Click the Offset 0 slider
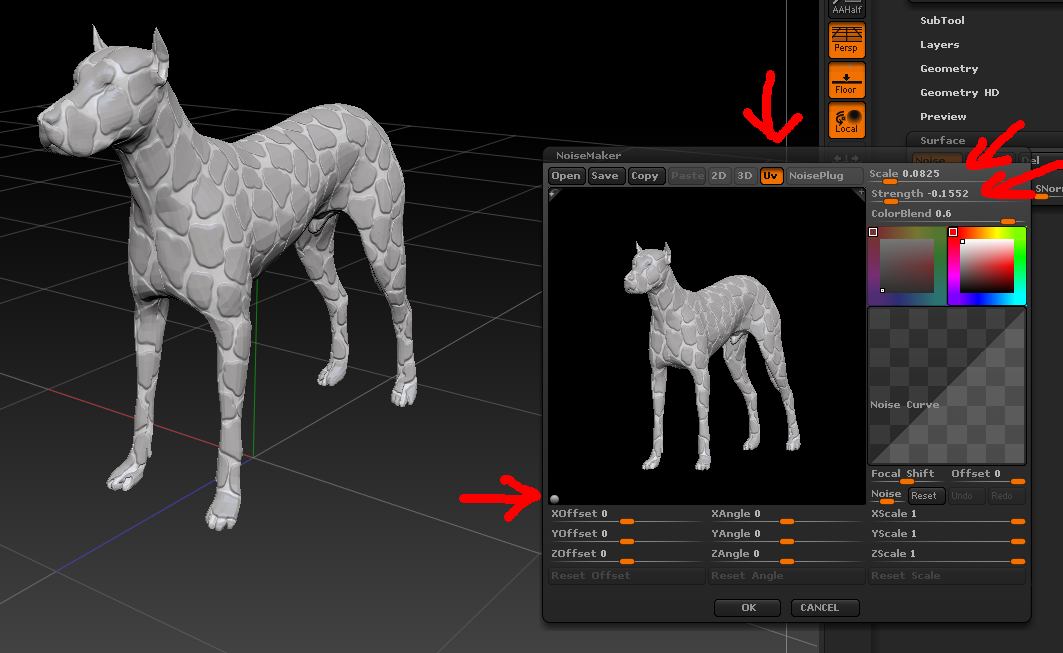The image size is (1063, 653). point(987,476)
